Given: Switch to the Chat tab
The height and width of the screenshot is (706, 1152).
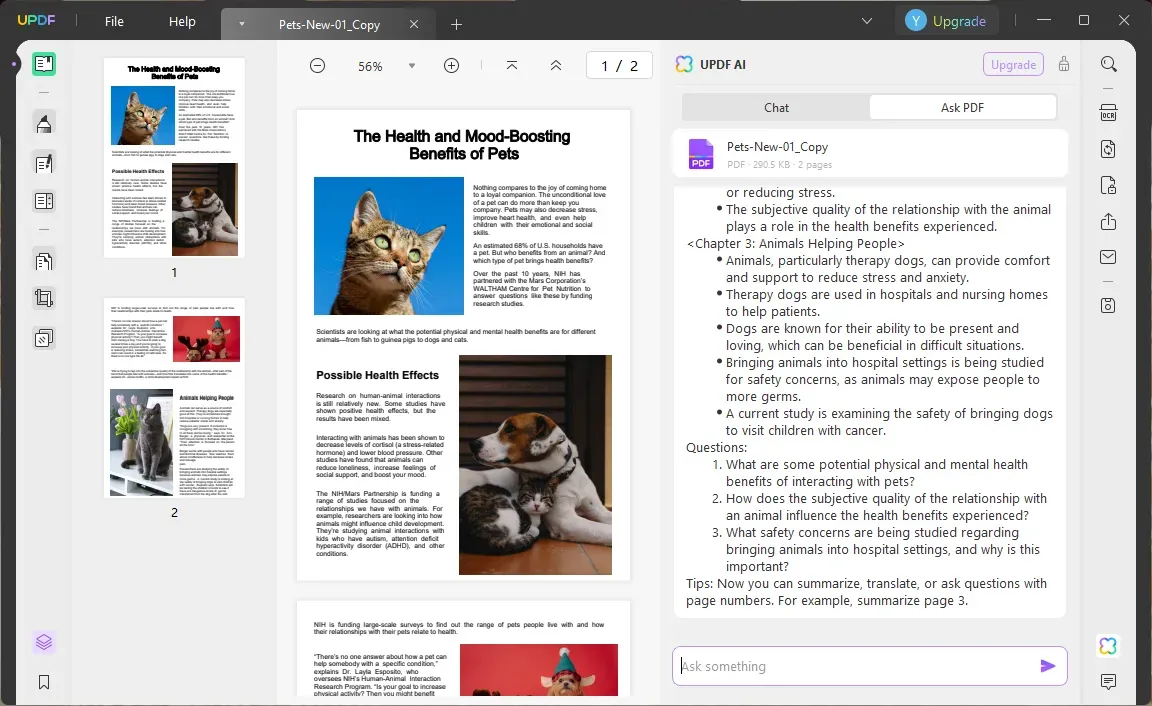Looking at the screenshot, I should (775, 106).
